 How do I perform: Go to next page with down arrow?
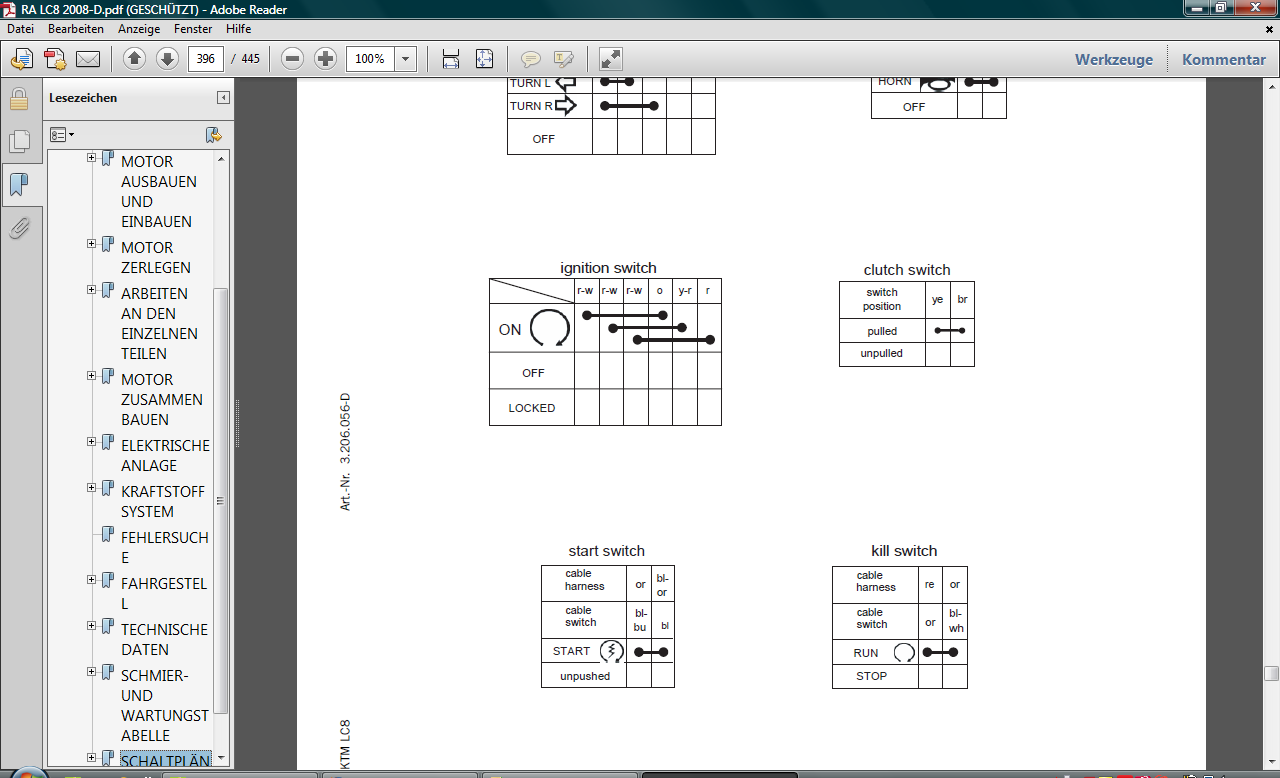tap(167, 59)
